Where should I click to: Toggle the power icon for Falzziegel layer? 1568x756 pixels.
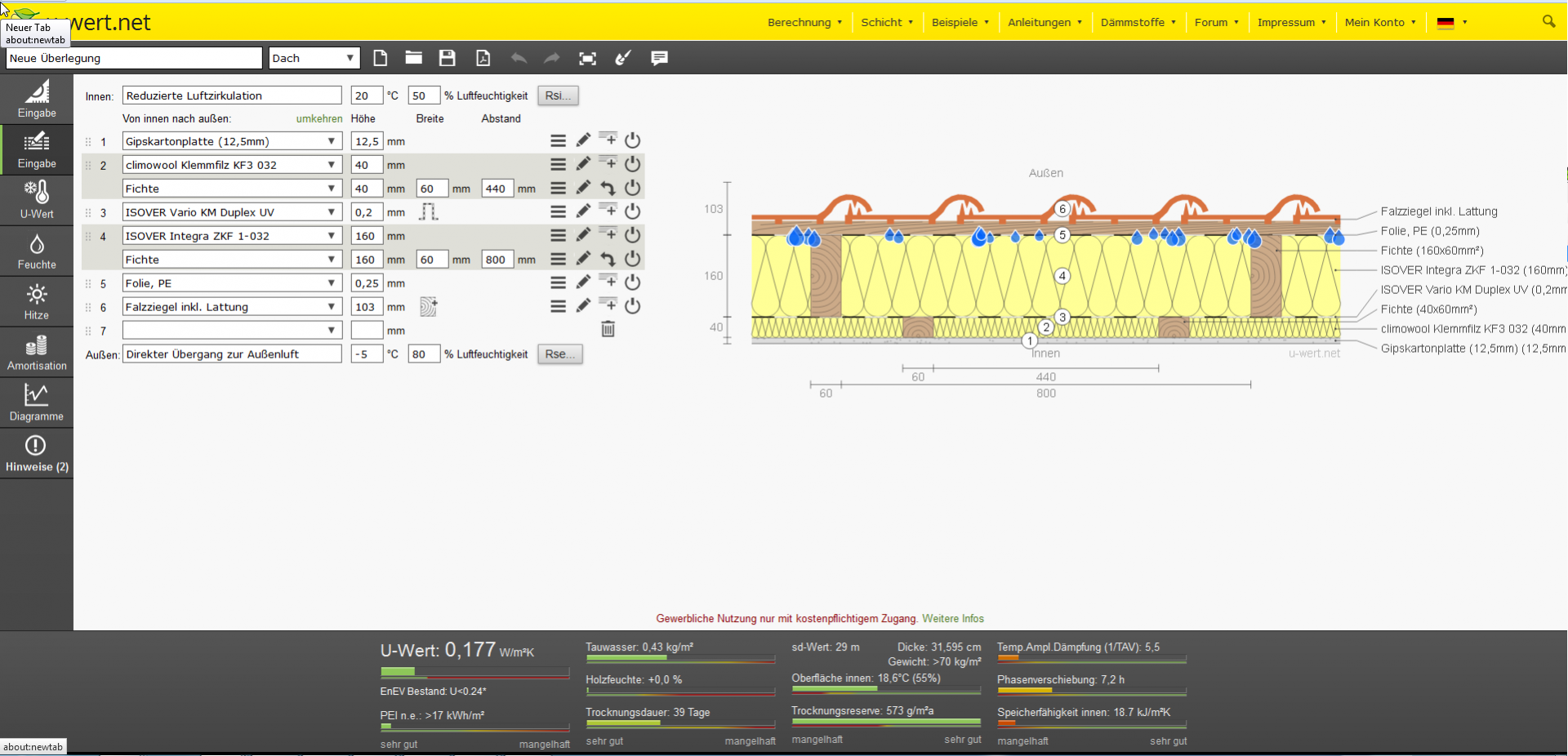[632, 306]
